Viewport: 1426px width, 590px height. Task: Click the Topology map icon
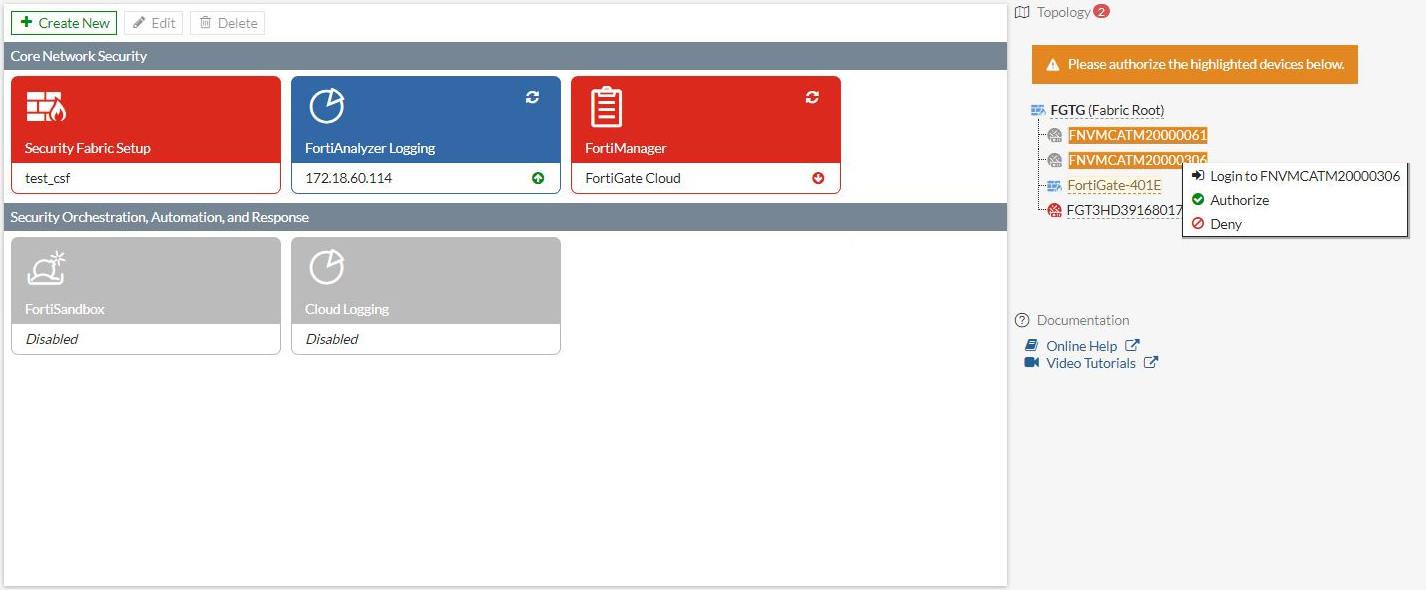pyautogui.click(x=1022, y=12)
